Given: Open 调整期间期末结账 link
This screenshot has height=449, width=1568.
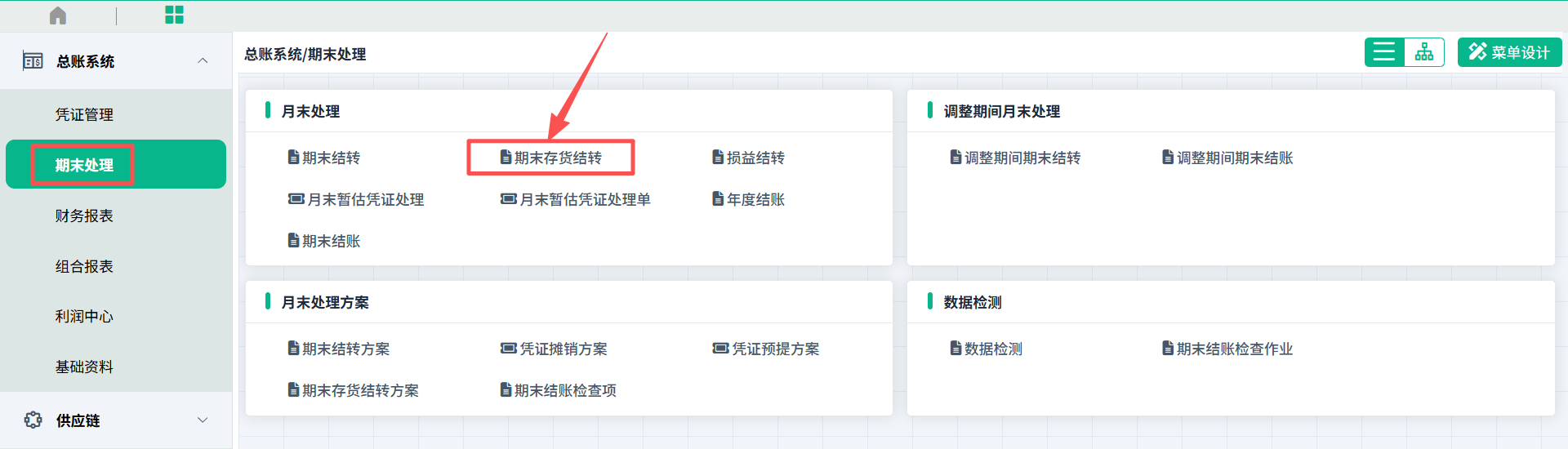Looking at the screenshot, I should click(1234, 158).
